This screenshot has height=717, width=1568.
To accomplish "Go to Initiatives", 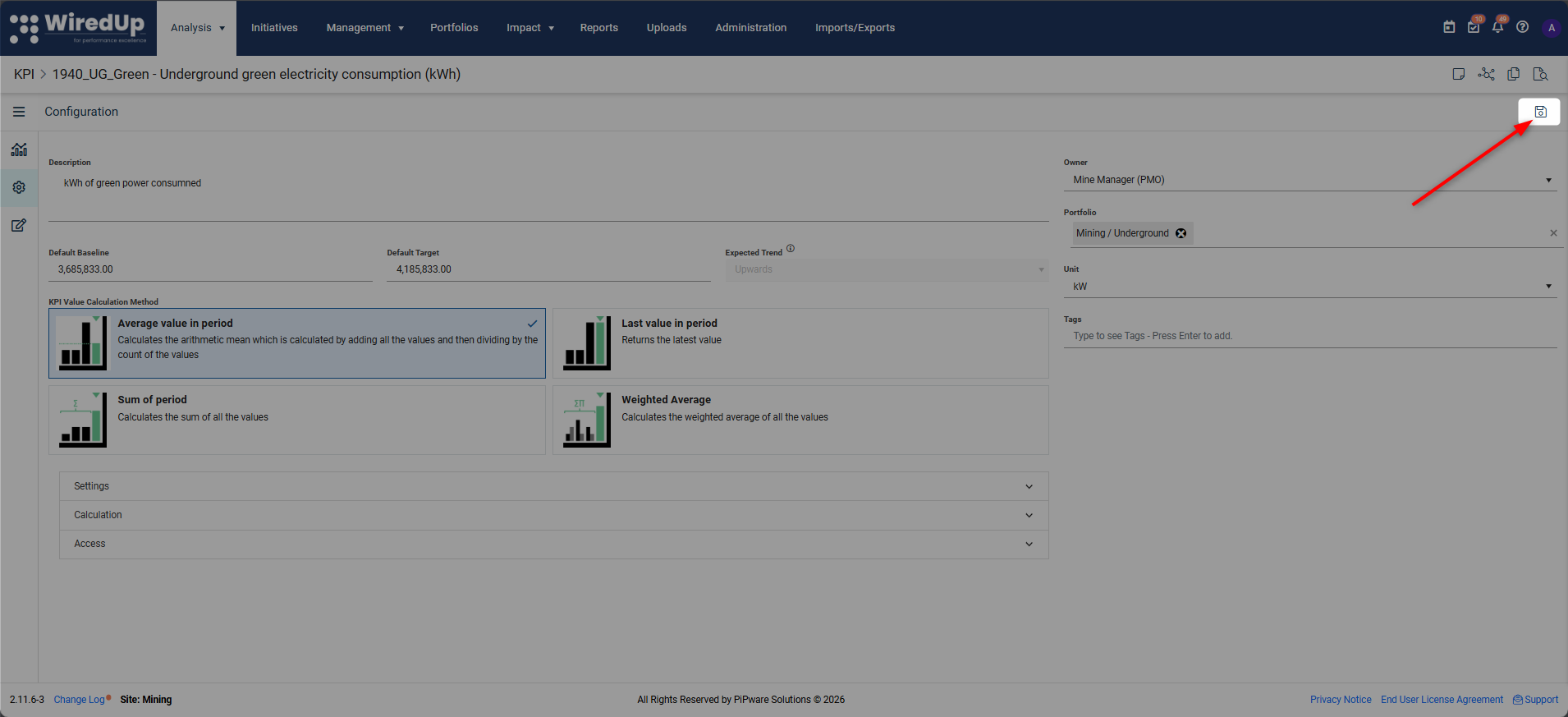I will [274, 28].
